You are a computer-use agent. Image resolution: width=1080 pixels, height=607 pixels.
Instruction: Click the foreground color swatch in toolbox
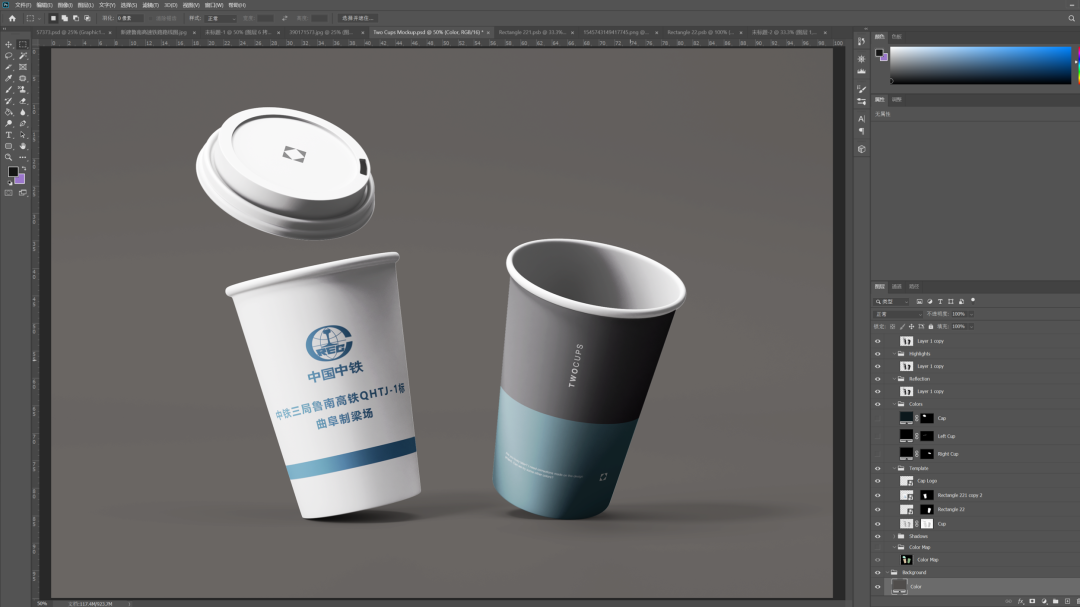tap(12, 172)
